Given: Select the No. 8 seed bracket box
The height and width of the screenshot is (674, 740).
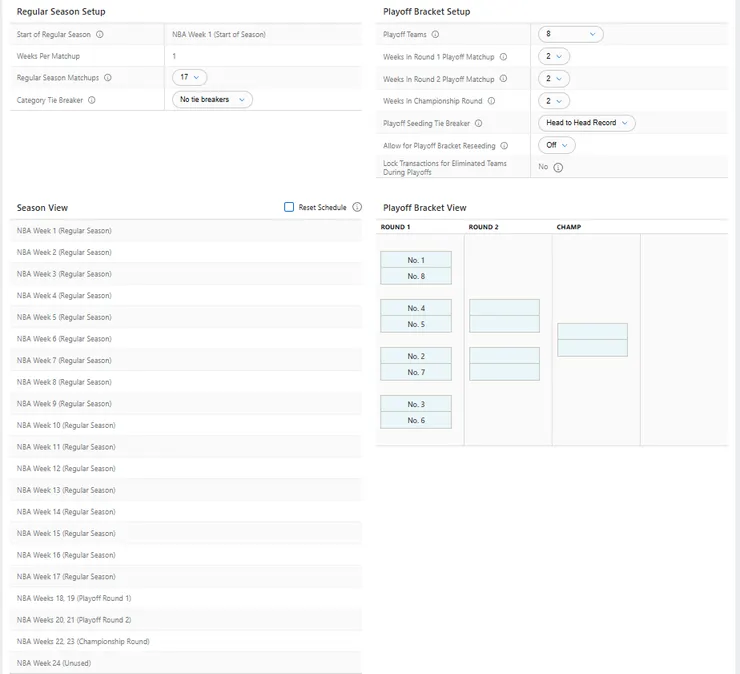Looking at the screenshot, I should pos(416,276).
